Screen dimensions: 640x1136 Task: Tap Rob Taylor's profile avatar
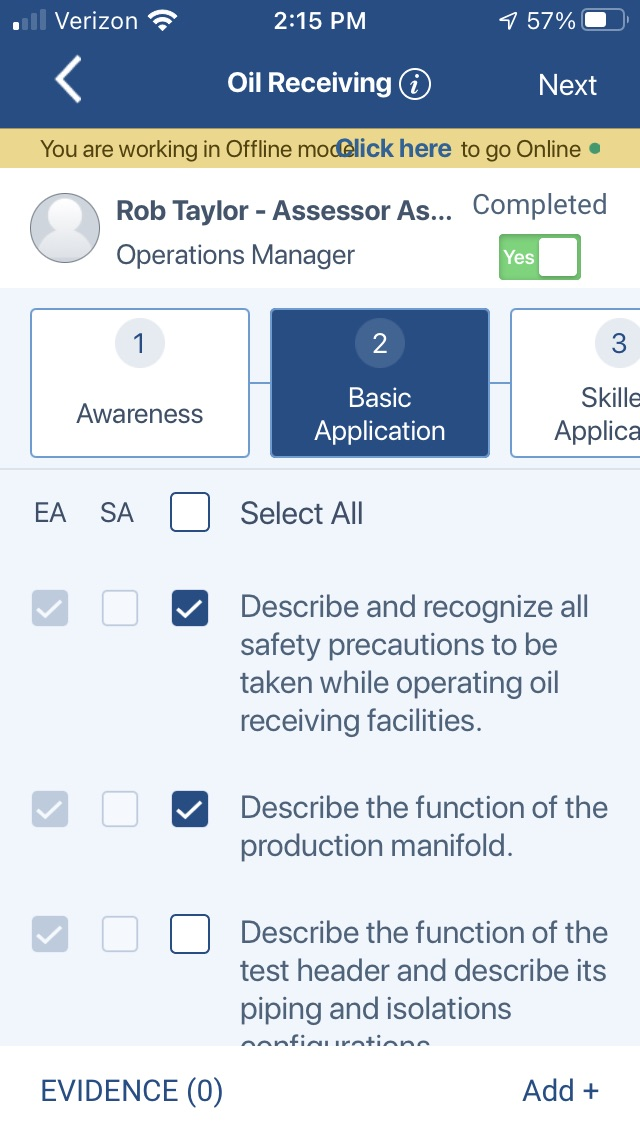click(65, 227)
